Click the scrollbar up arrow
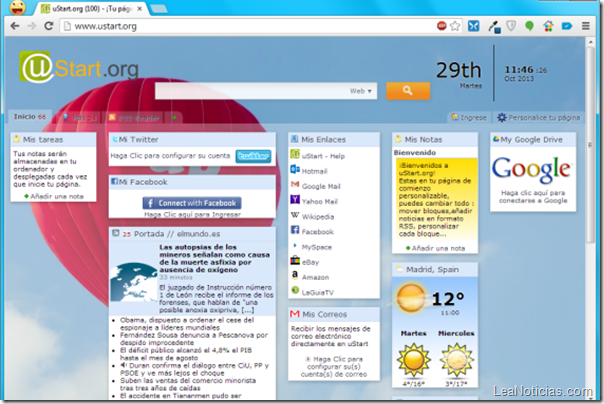The height and width of the screenshot is (404, 604). click(590, 41)
